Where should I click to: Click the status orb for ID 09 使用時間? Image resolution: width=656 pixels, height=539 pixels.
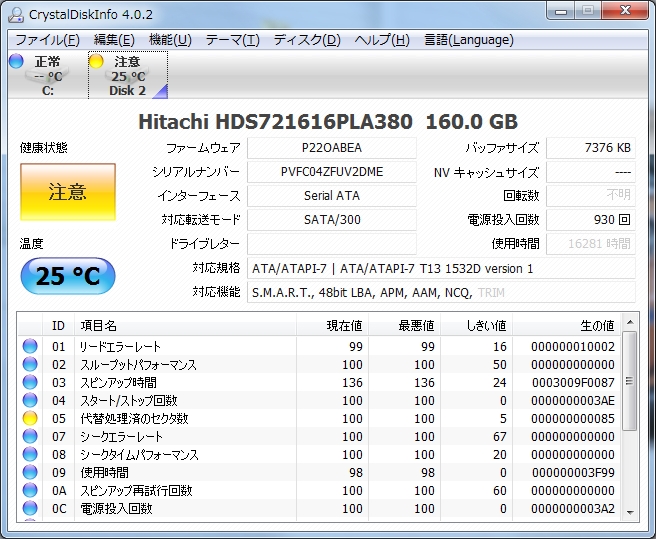30,472
